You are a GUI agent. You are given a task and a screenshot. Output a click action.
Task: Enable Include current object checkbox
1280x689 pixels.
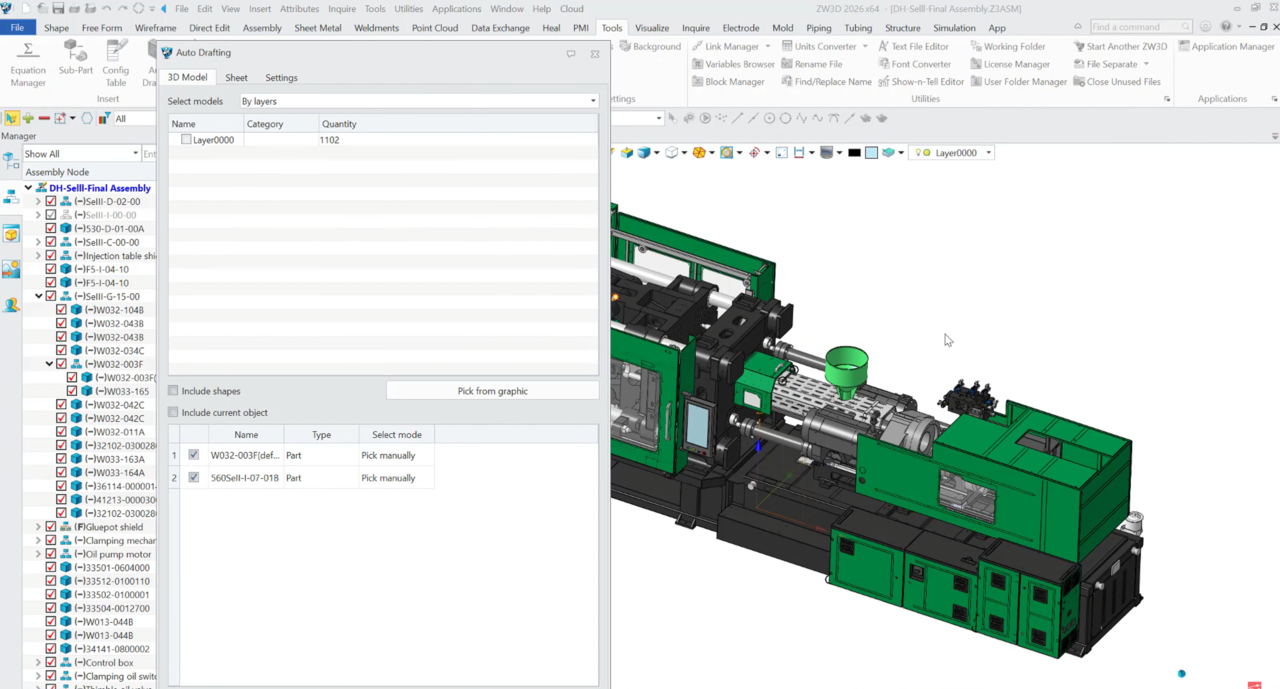[174, 412]
